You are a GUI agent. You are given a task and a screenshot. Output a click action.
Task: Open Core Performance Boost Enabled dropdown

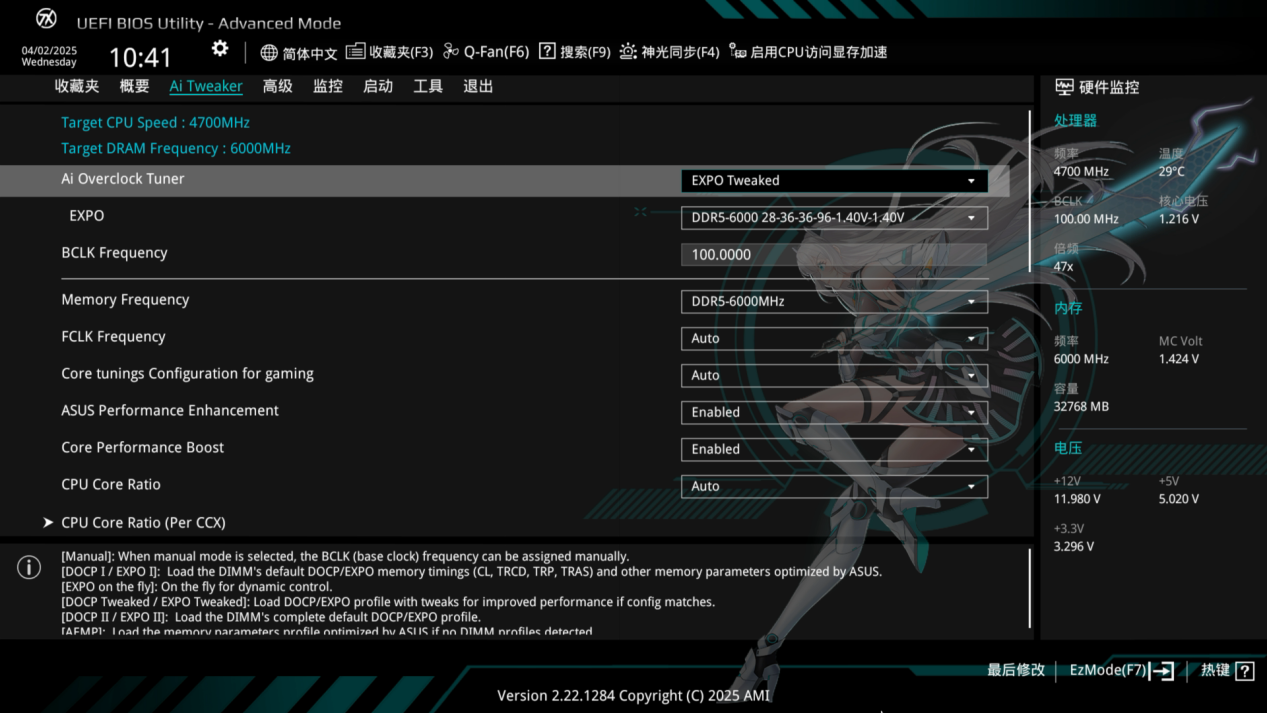[834, 449]
